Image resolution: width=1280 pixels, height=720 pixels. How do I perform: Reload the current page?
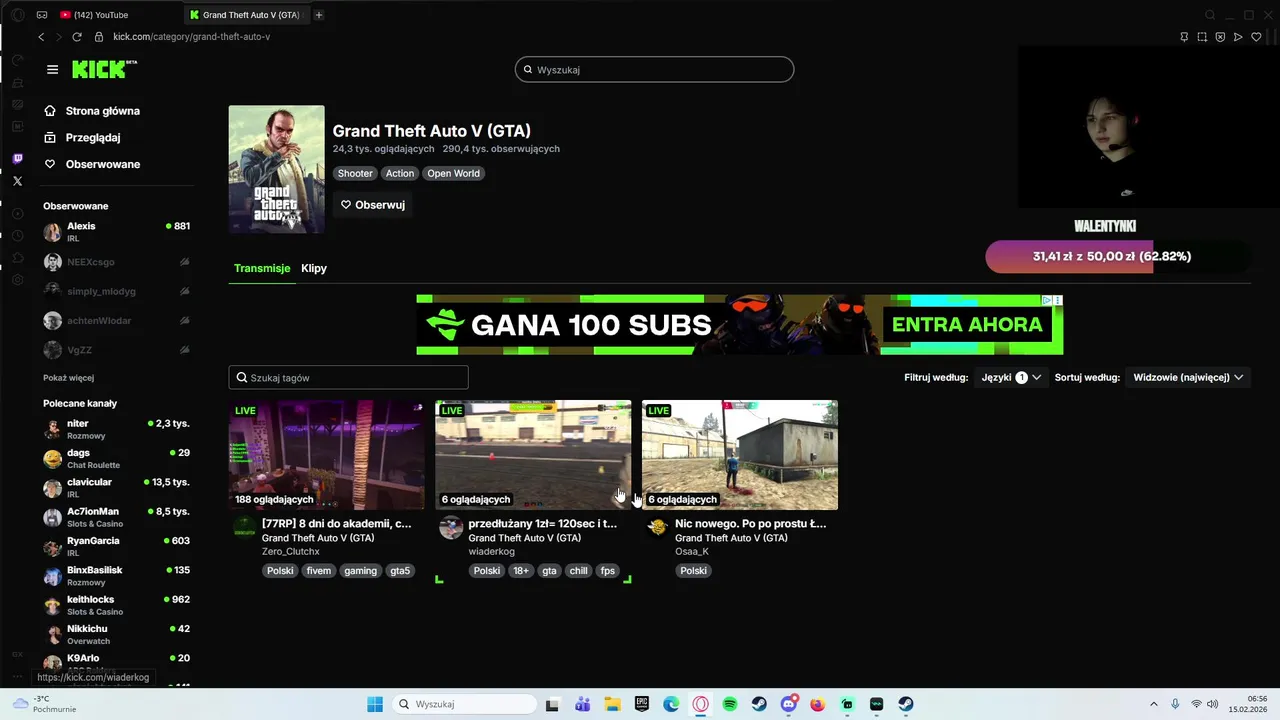pyautogui.click(x=76, y=37)
